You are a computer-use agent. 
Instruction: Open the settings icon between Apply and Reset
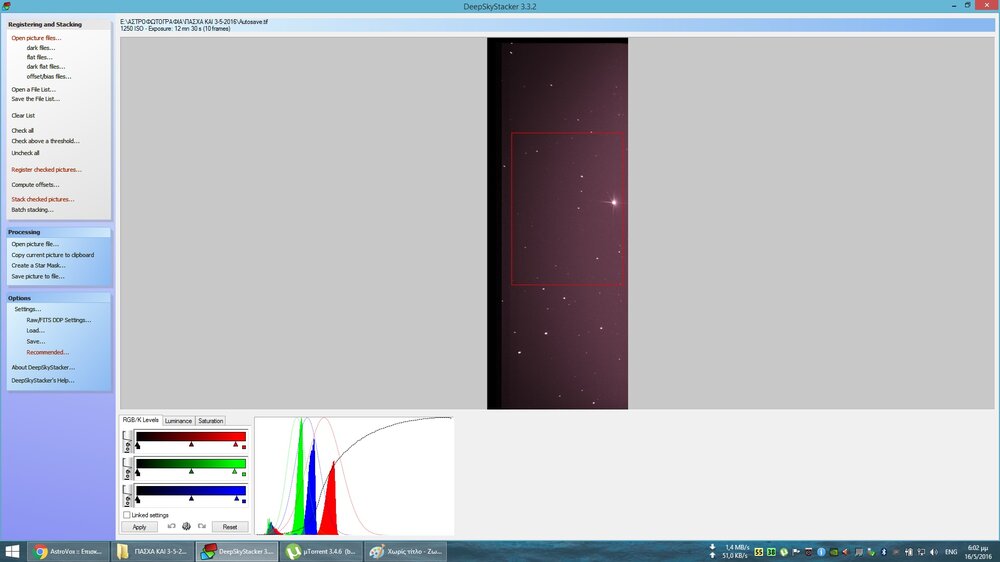coord(186,526)
